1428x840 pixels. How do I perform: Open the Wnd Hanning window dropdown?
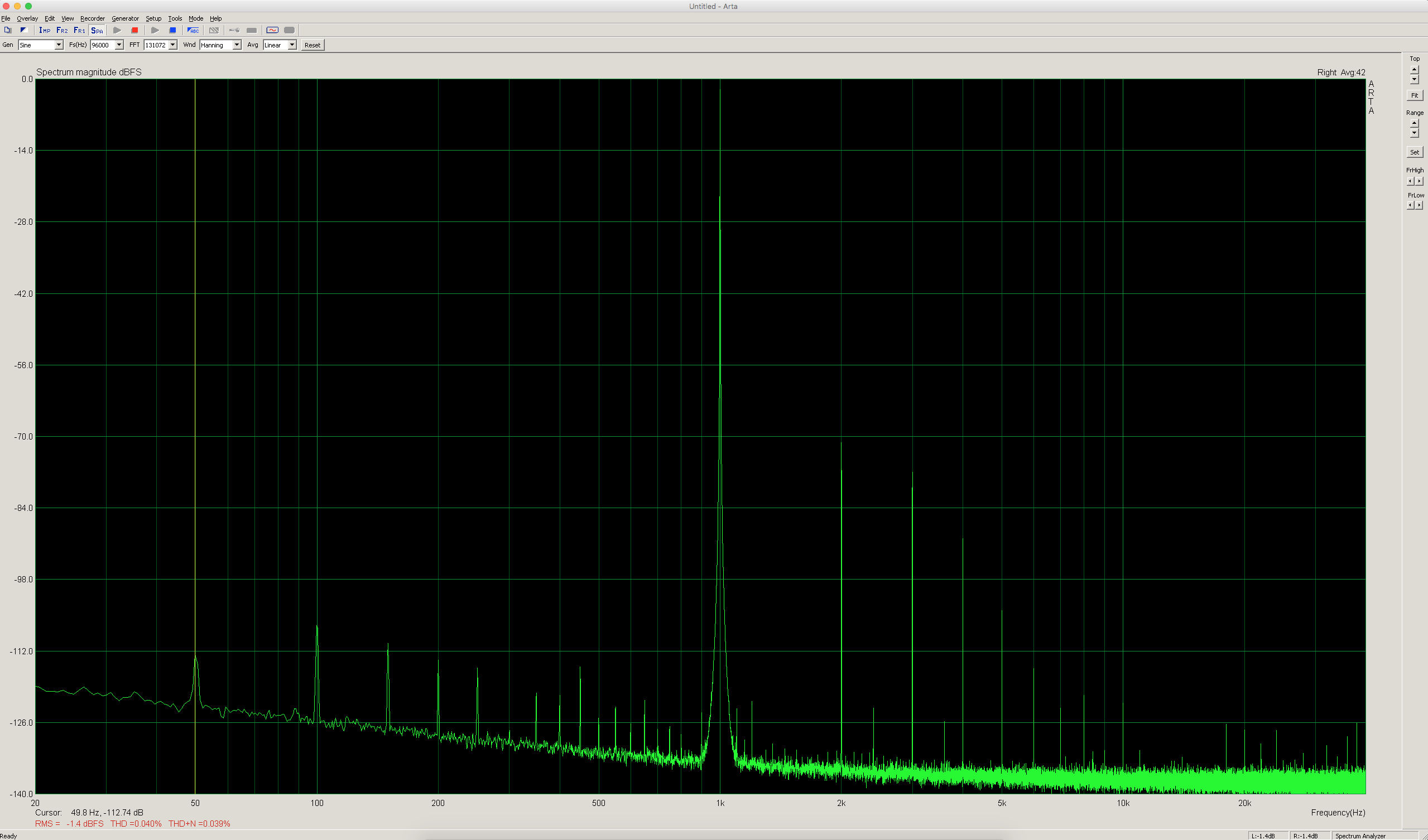(236, 45)
